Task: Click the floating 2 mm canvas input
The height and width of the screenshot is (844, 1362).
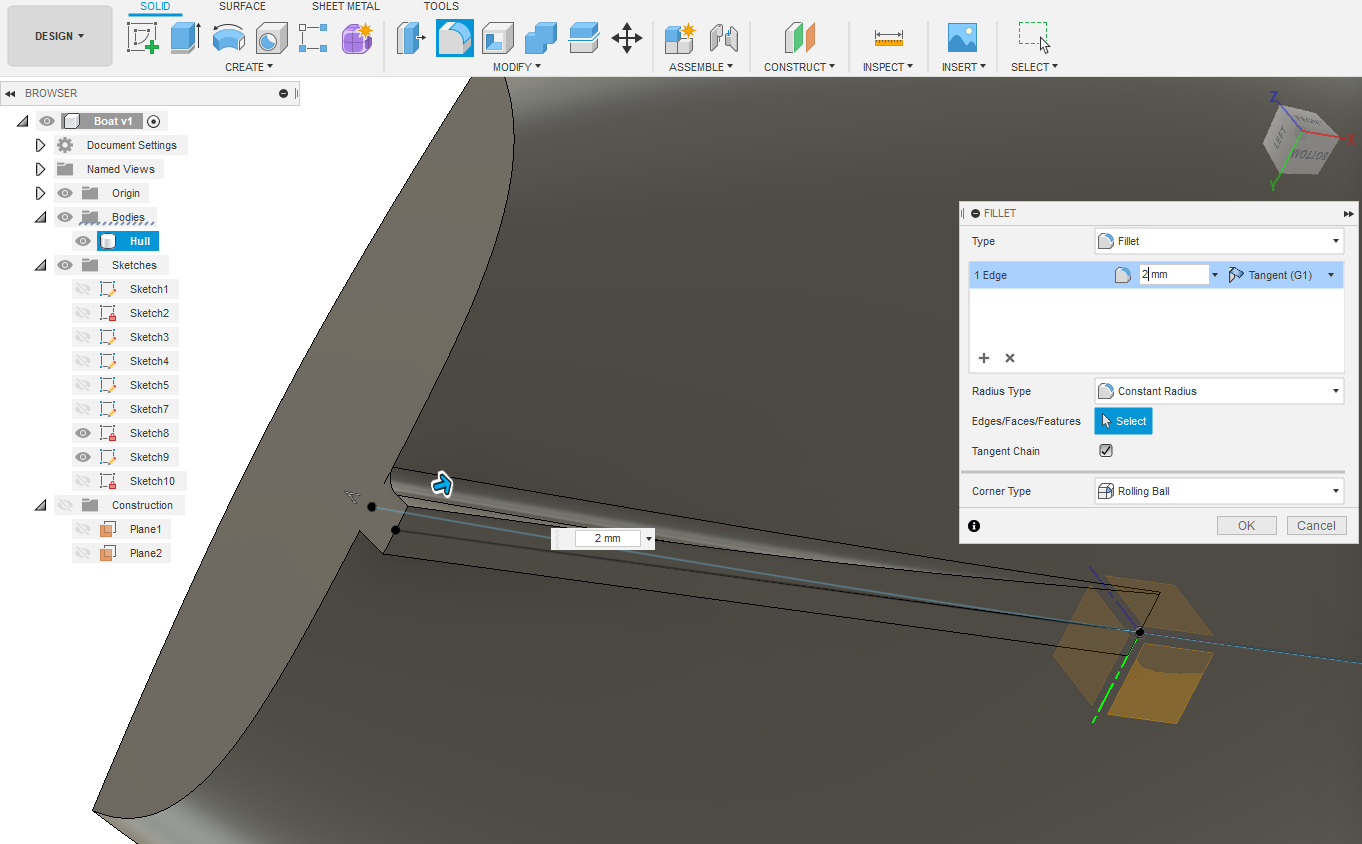Action: point(607,539)
